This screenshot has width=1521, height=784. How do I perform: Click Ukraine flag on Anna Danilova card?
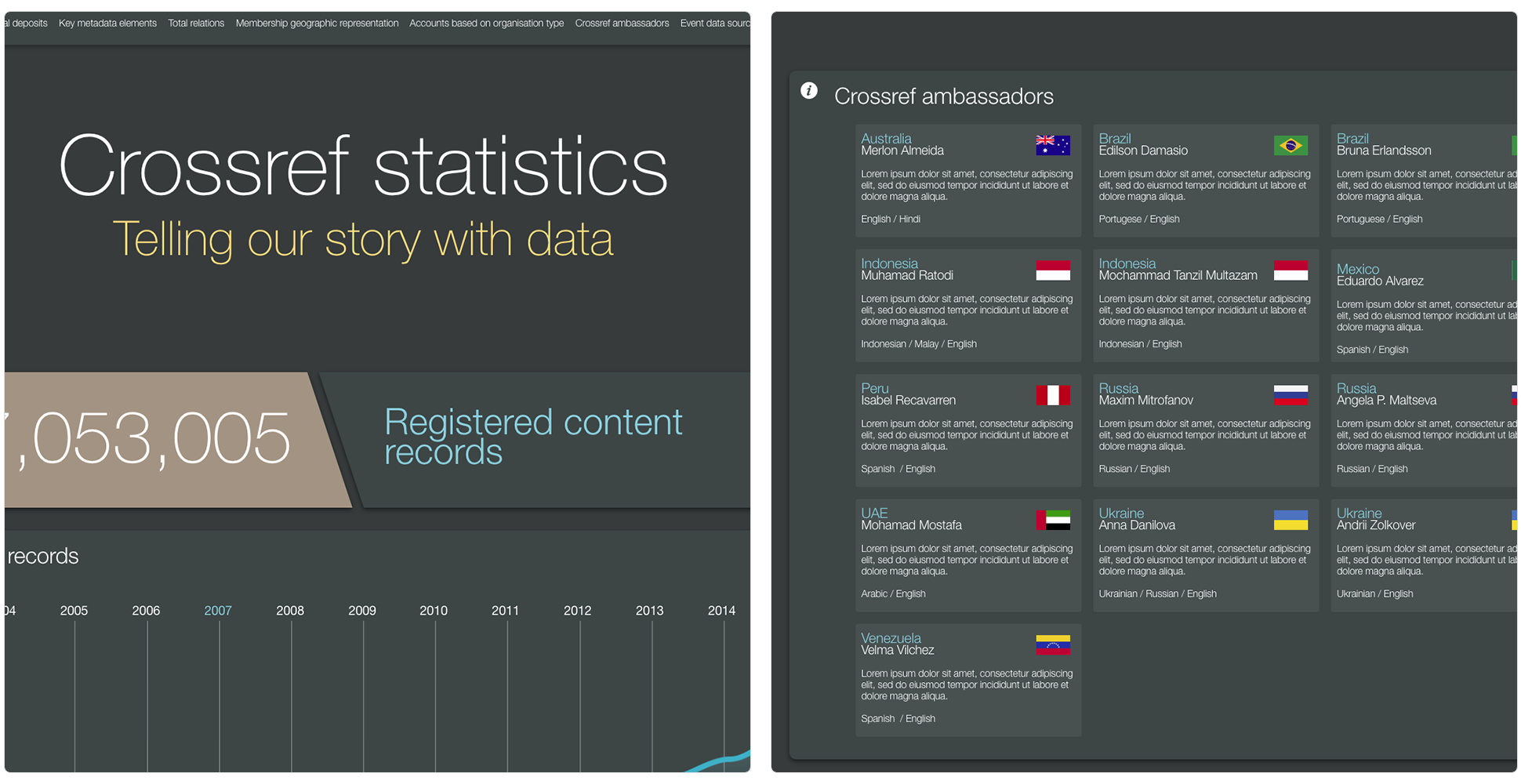tap(1290, 520)
